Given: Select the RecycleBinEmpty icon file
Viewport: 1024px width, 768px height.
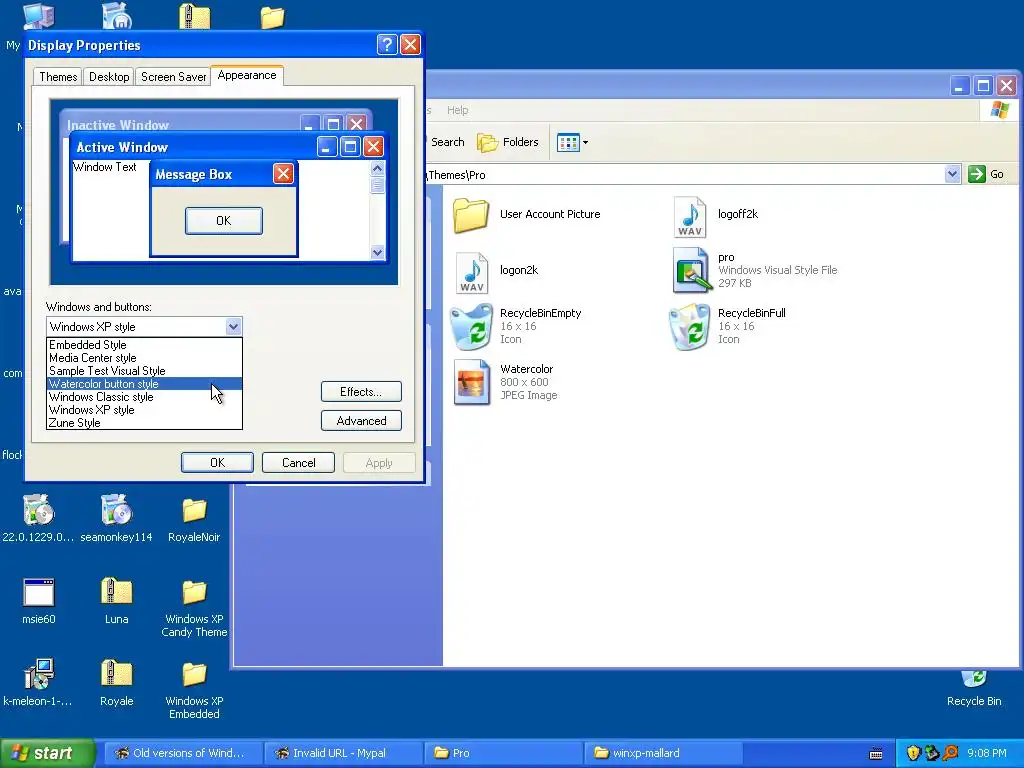Looking at the screenshot, I should (472, 326).
